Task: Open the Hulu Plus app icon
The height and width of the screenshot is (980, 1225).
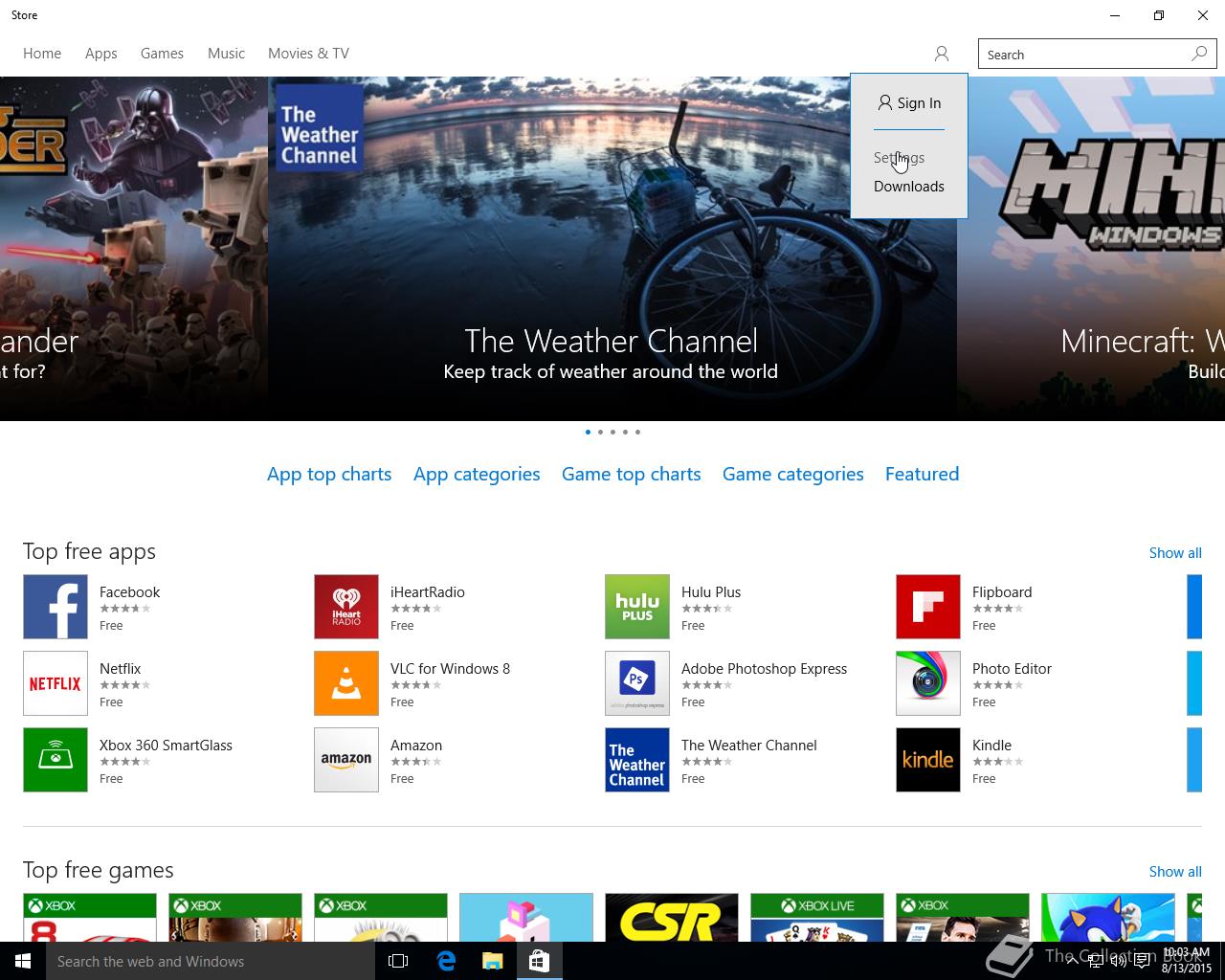Action: click(x=637, y=607)
